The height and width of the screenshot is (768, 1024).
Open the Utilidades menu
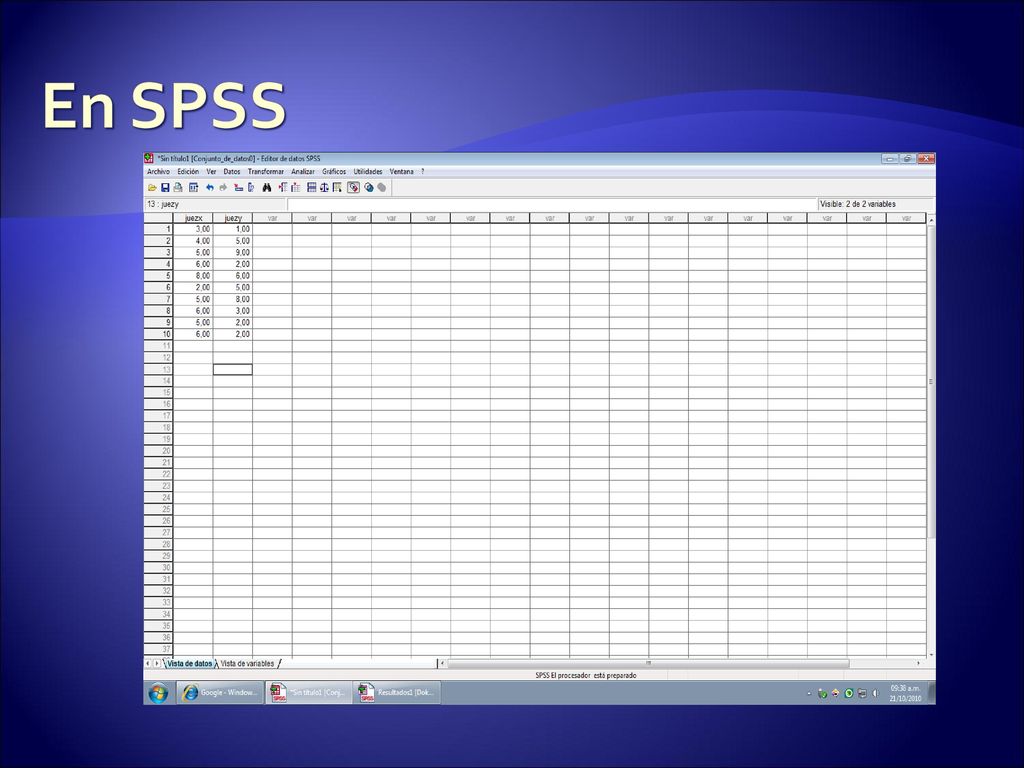click(x=368, y=172)
